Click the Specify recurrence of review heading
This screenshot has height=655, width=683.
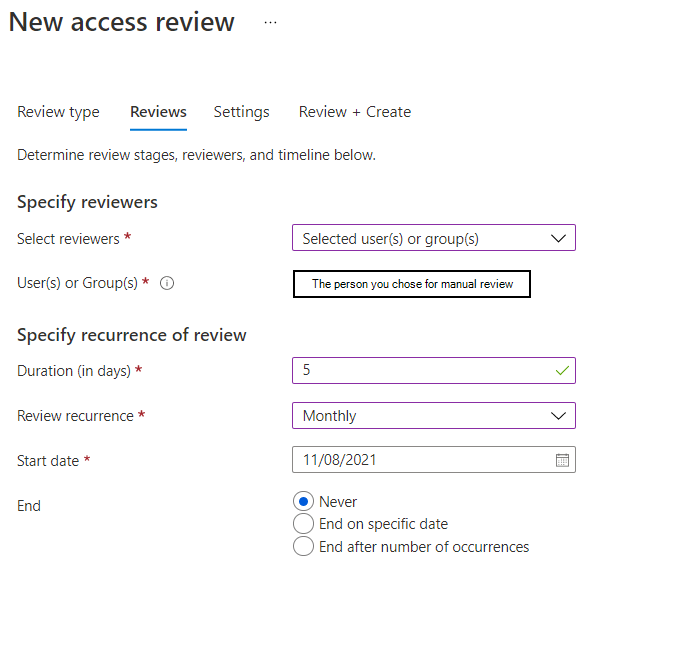pyautogui.click(x=132, y=335)
